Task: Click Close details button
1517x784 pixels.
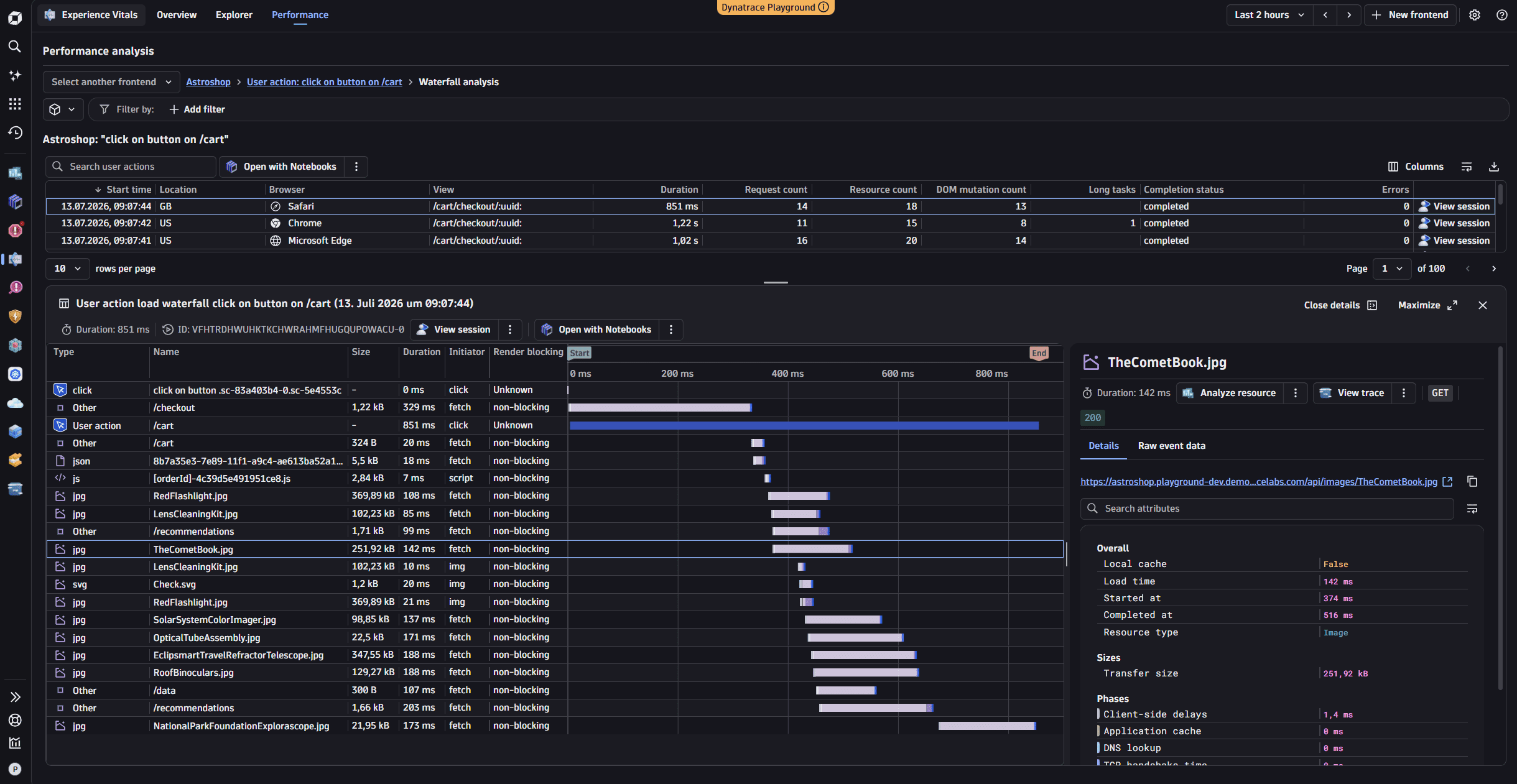Action: pos(1340,305)
